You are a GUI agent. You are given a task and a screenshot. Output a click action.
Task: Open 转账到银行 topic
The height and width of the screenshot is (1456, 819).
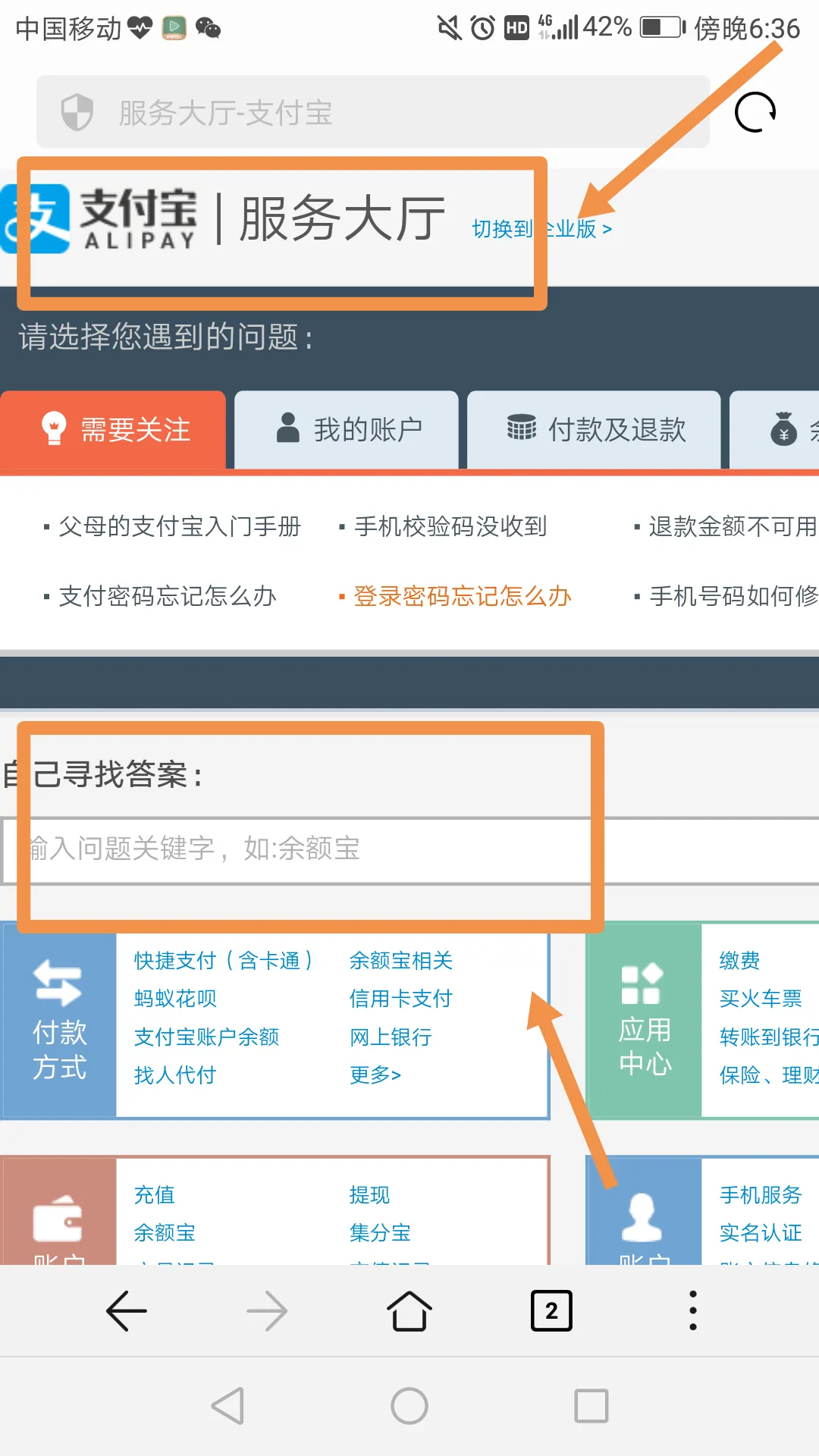click(x=769, y=1037)
